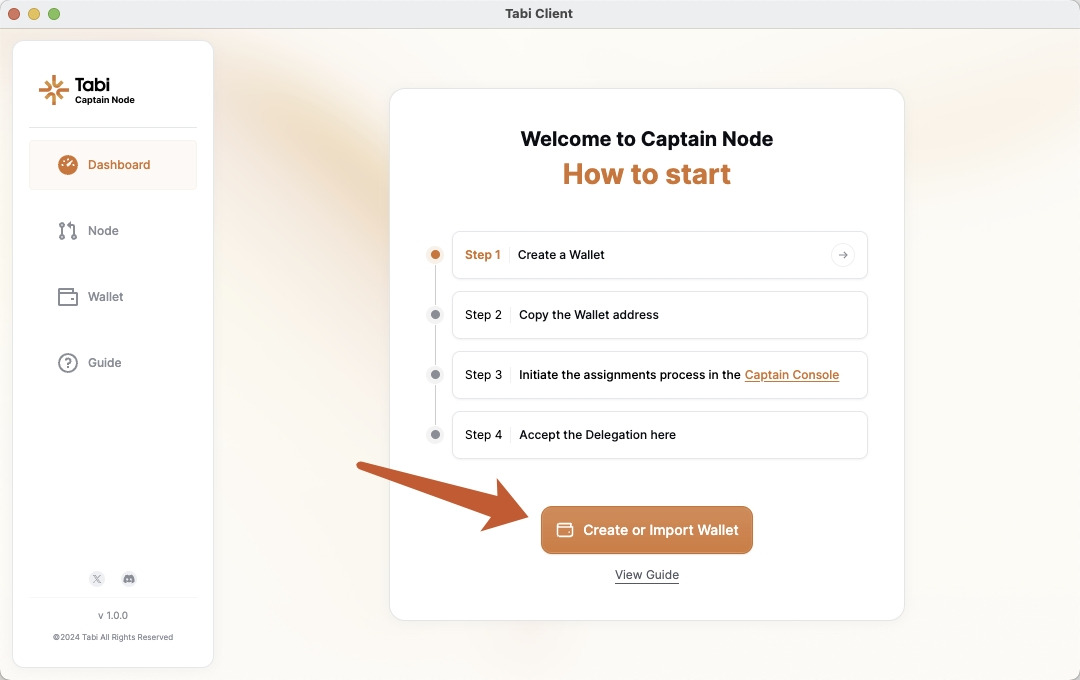Click the Welcome to Captain Node heading
The width and height of the screenshot is (1080, 680).
tap(647, 138)
